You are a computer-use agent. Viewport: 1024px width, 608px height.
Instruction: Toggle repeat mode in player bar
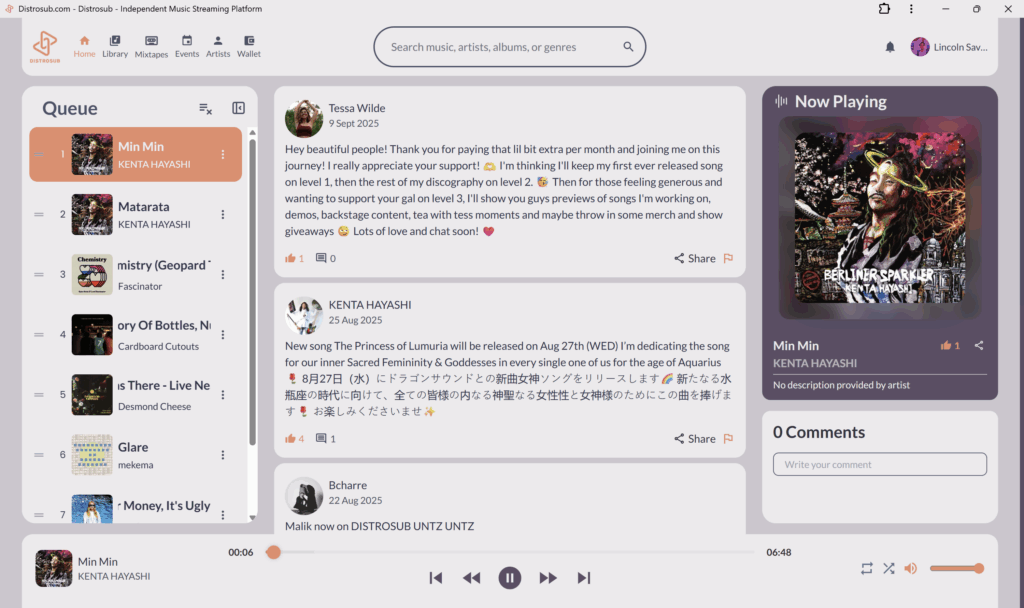(x=867, y=568)
